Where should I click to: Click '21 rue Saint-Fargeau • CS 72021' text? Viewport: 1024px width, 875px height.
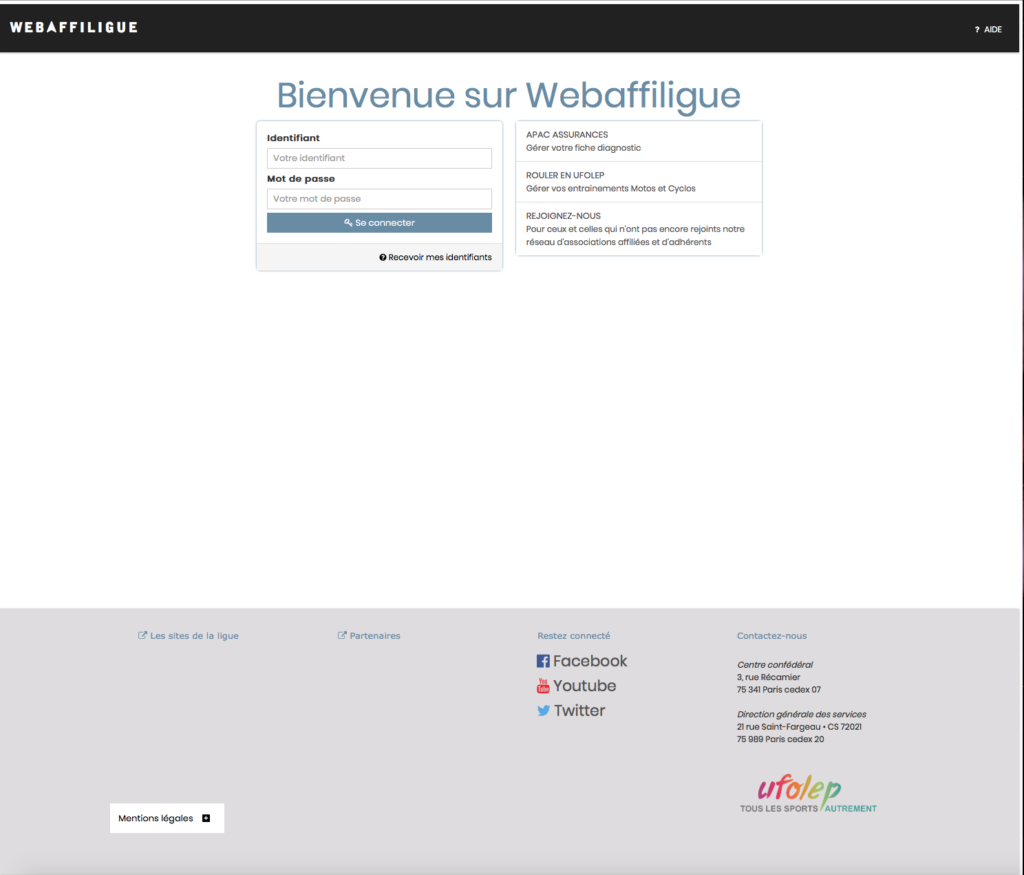[x=799, y=727]
